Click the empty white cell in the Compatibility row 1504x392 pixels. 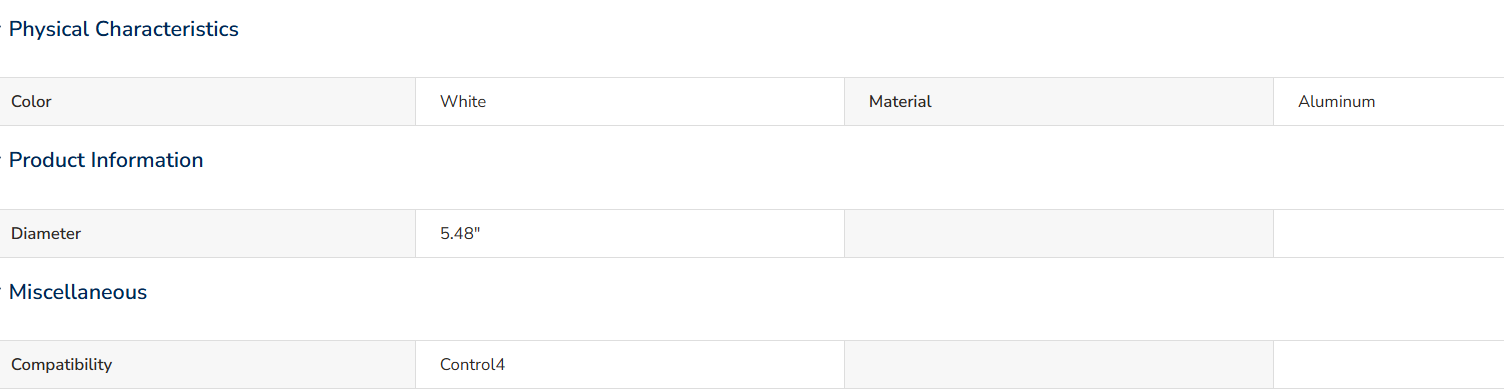pos(1389,365)
